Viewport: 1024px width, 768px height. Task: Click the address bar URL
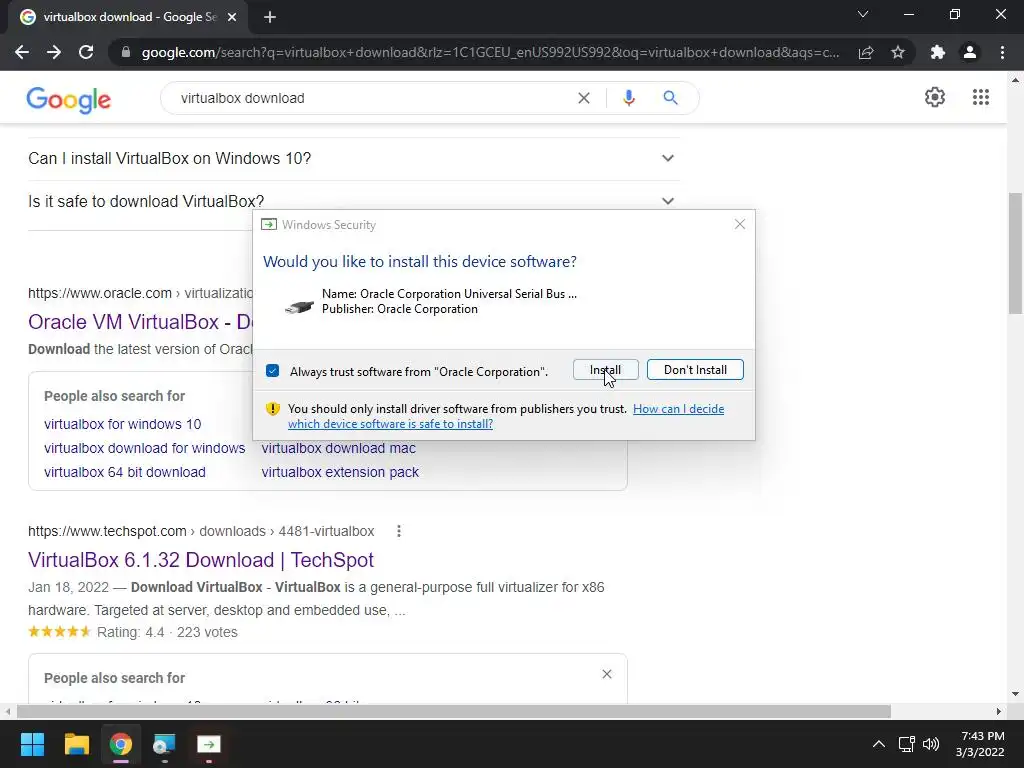click(x=490, y=52)
